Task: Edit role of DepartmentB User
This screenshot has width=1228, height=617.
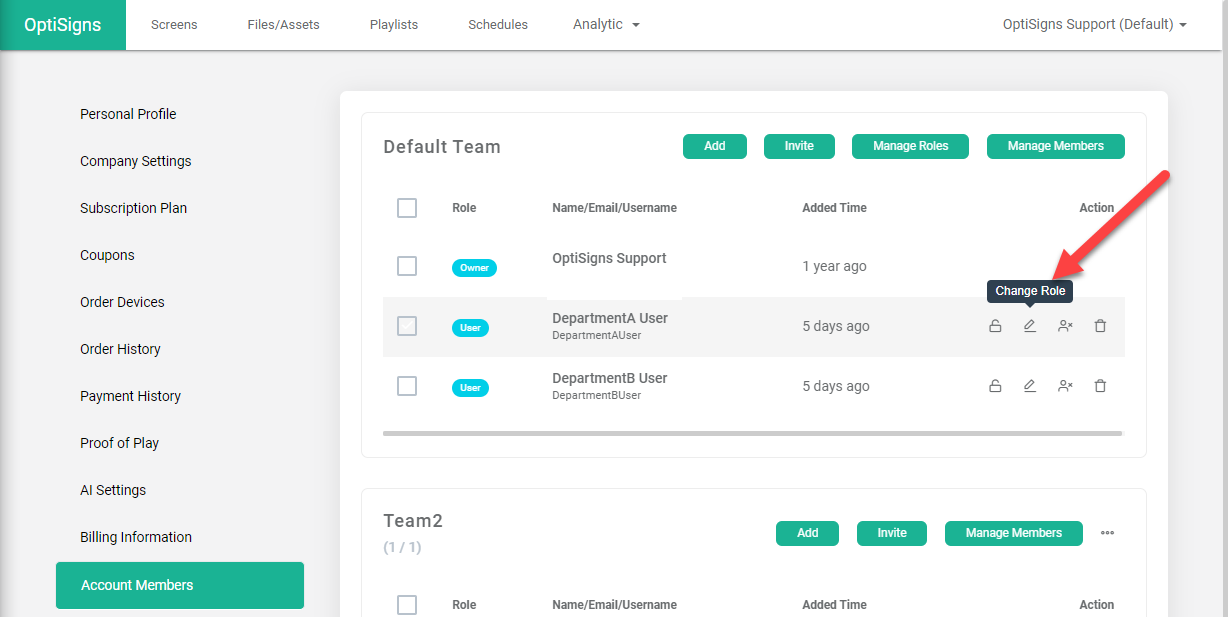Action: 1030,386
